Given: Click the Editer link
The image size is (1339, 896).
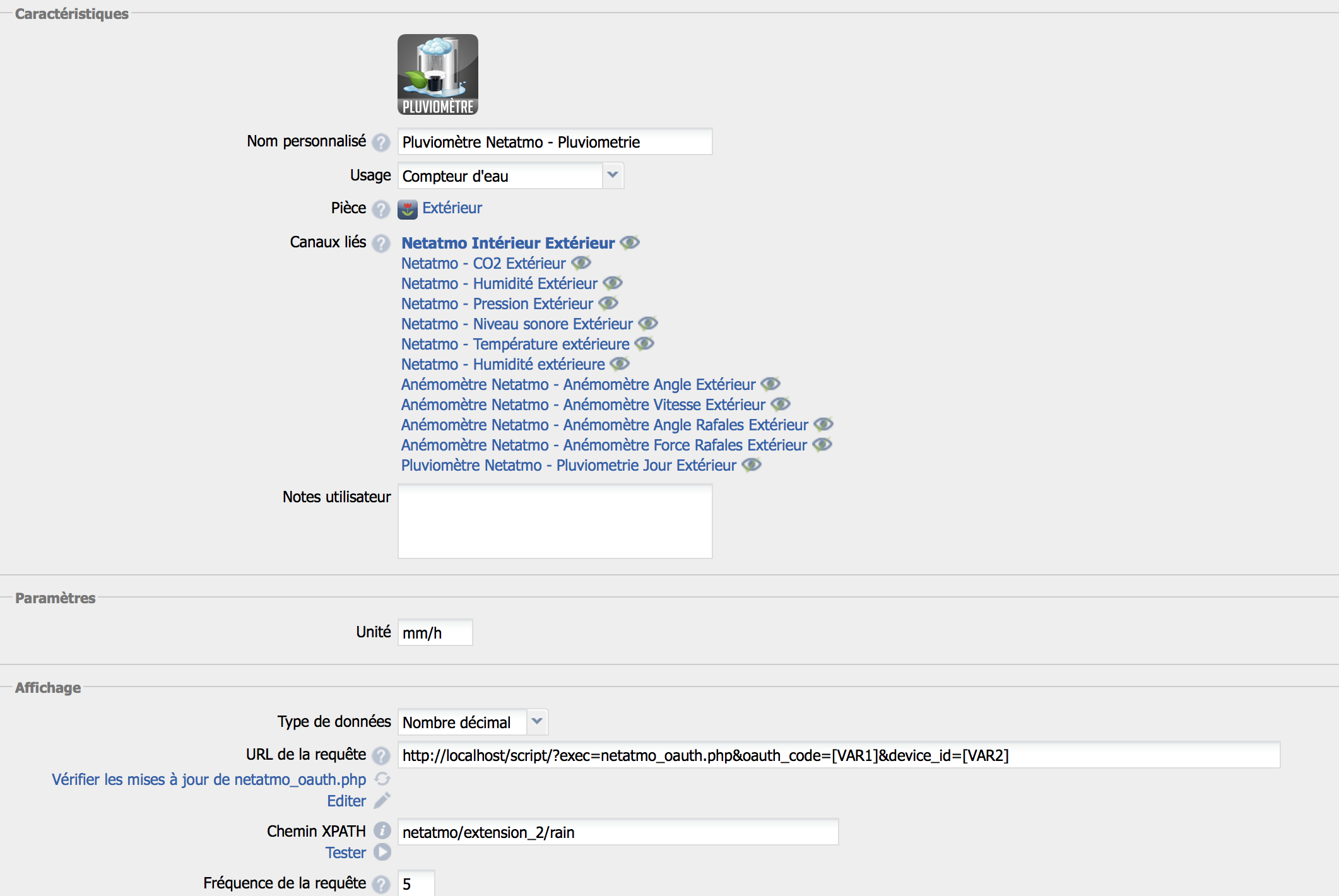Looking at the screenshot, I should (x=346, y=801).
